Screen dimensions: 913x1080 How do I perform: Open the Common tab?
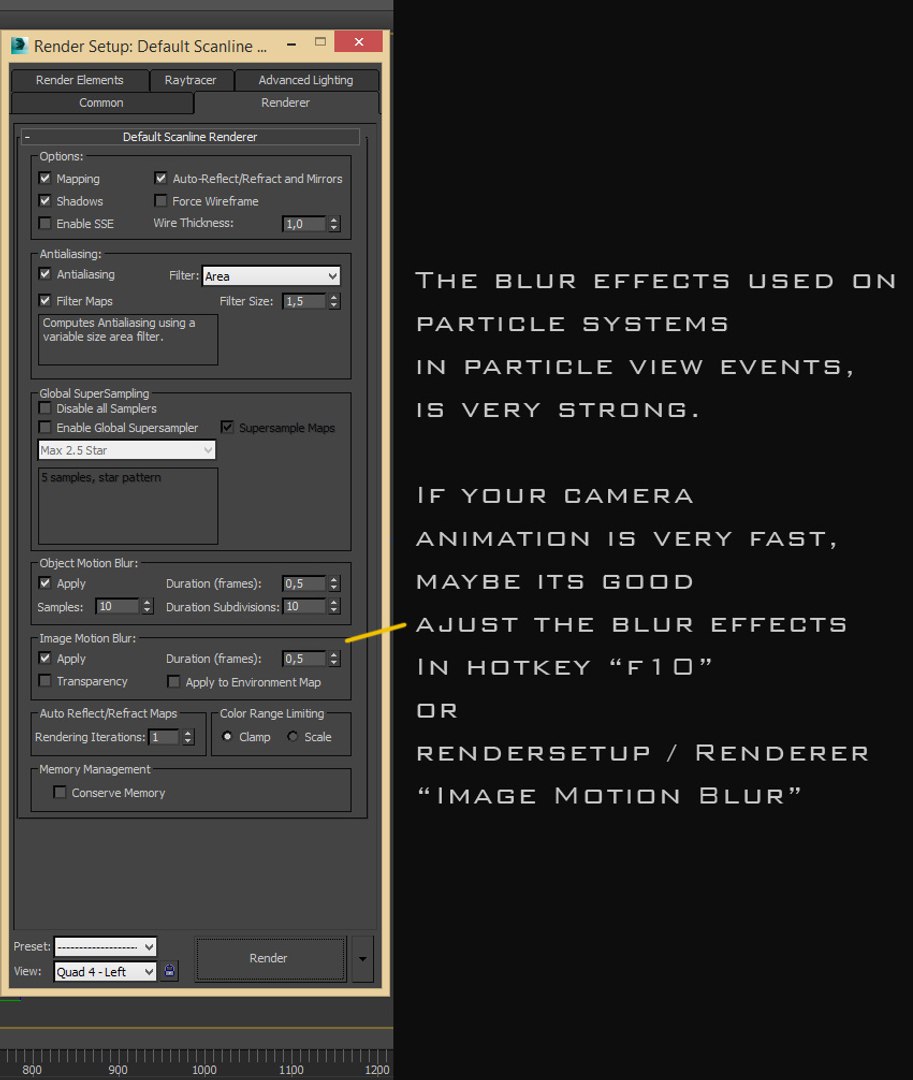tap(101, 103)
